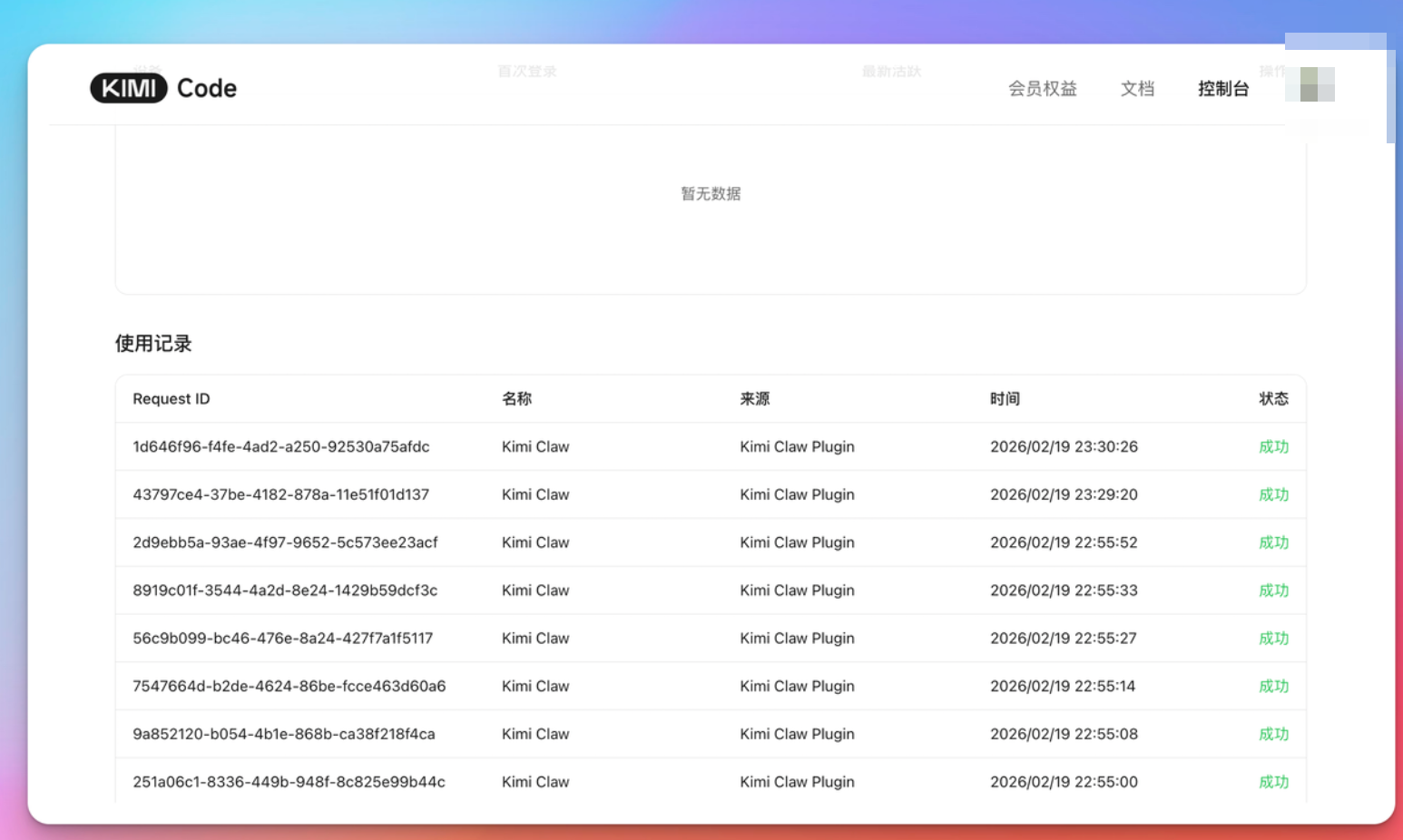Click the timestamp 2026/02/19 22:55:27
Screen dimensions: 1403x840
[1063, 639]
